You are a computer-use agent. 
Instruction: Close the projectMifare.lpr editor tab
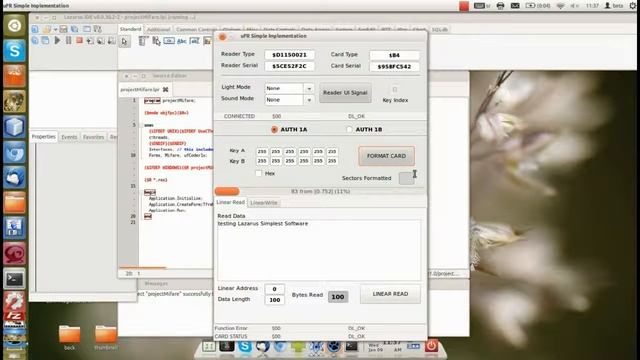[165, 89]
